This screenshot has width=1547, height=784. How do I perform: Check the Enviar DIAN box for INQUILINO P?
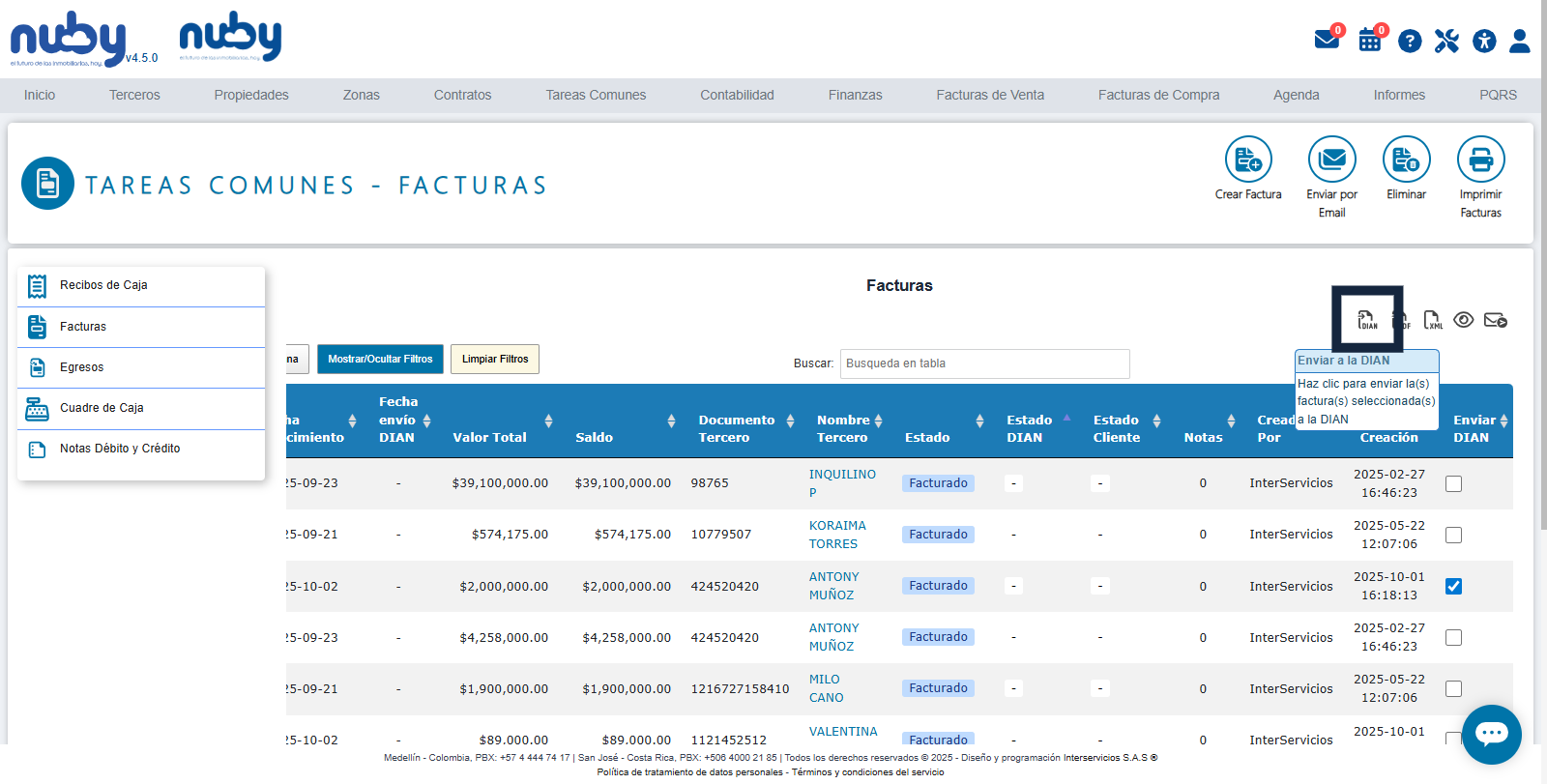[x=1453, y=483]
